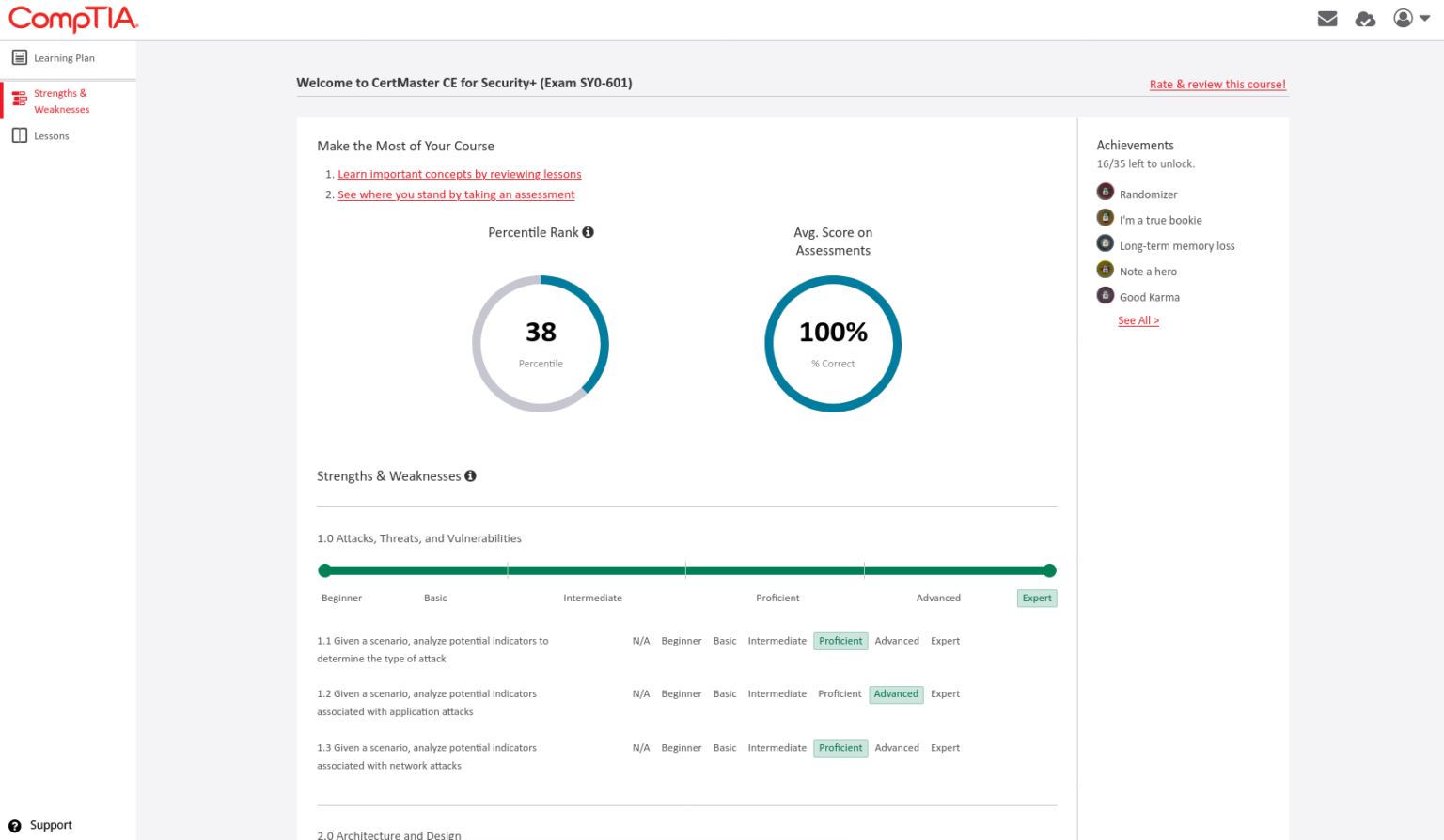The width and height of the screenshot is (1444, 840).
Task: See All achievements
Action: click(1138, 321)
